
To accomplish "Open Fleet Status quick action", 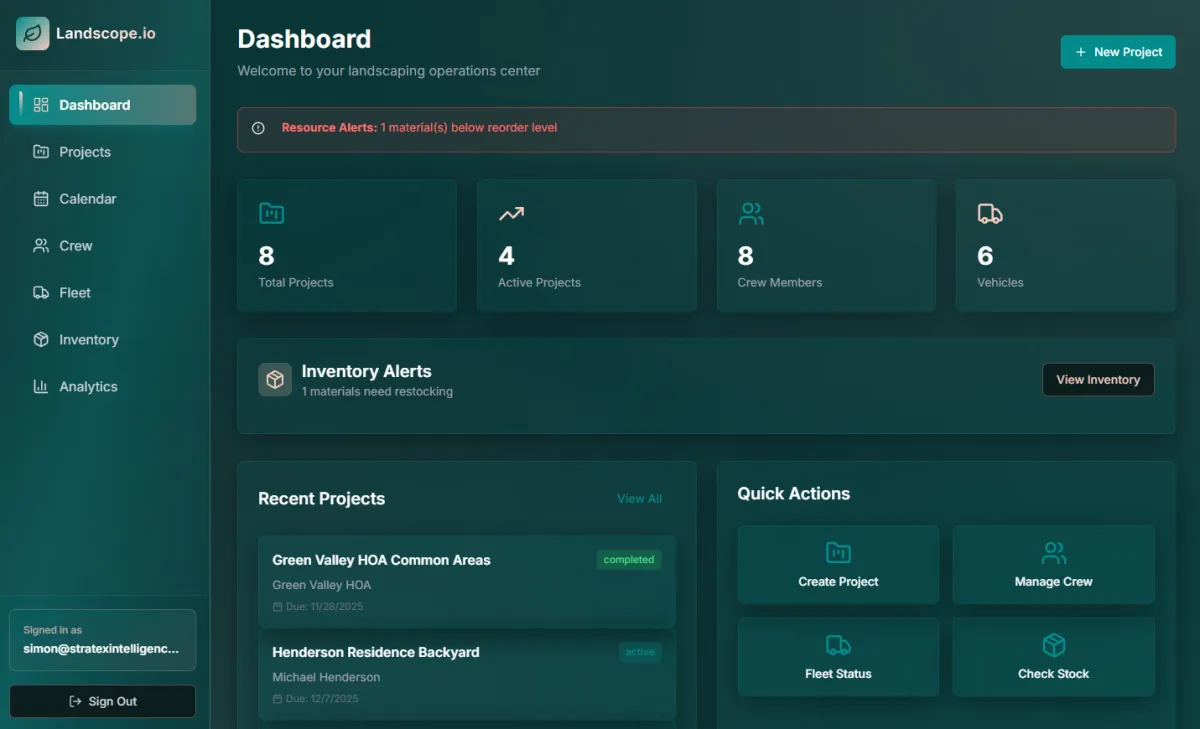I will pos(838,657).
